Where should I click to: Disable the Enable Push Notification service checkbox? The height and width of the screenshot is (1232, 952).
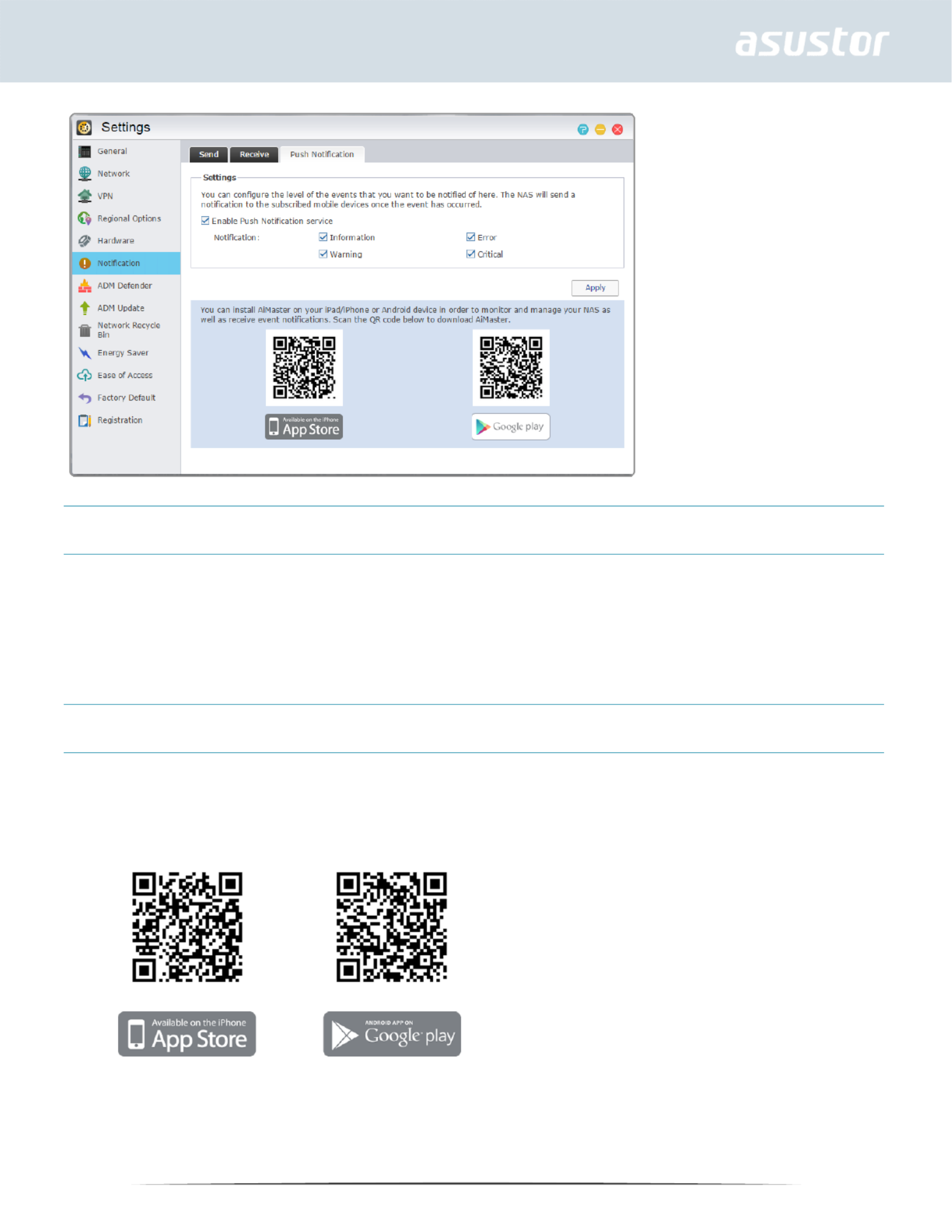tap(205, 221)
